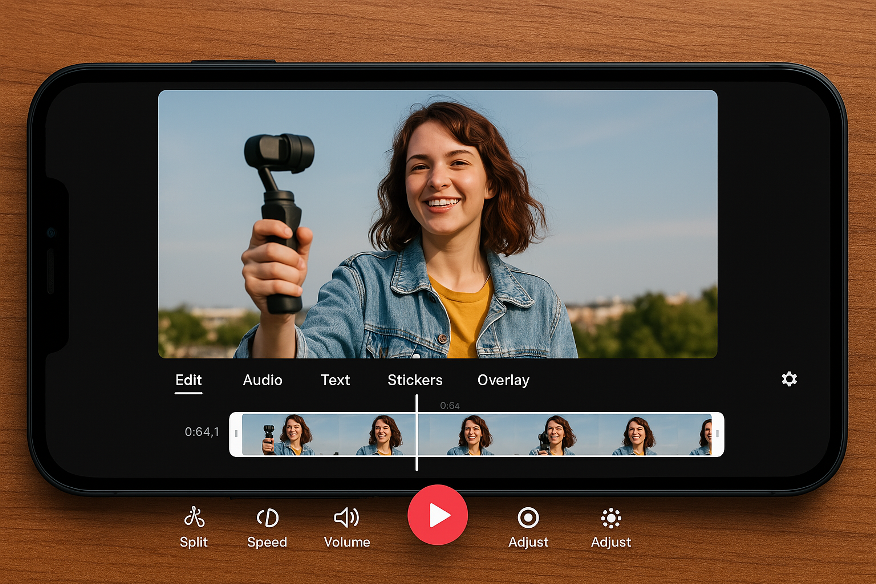Screen dimensions: 876x584
Task: Click the left trim handle of the clip
Action: coord(236,434)
